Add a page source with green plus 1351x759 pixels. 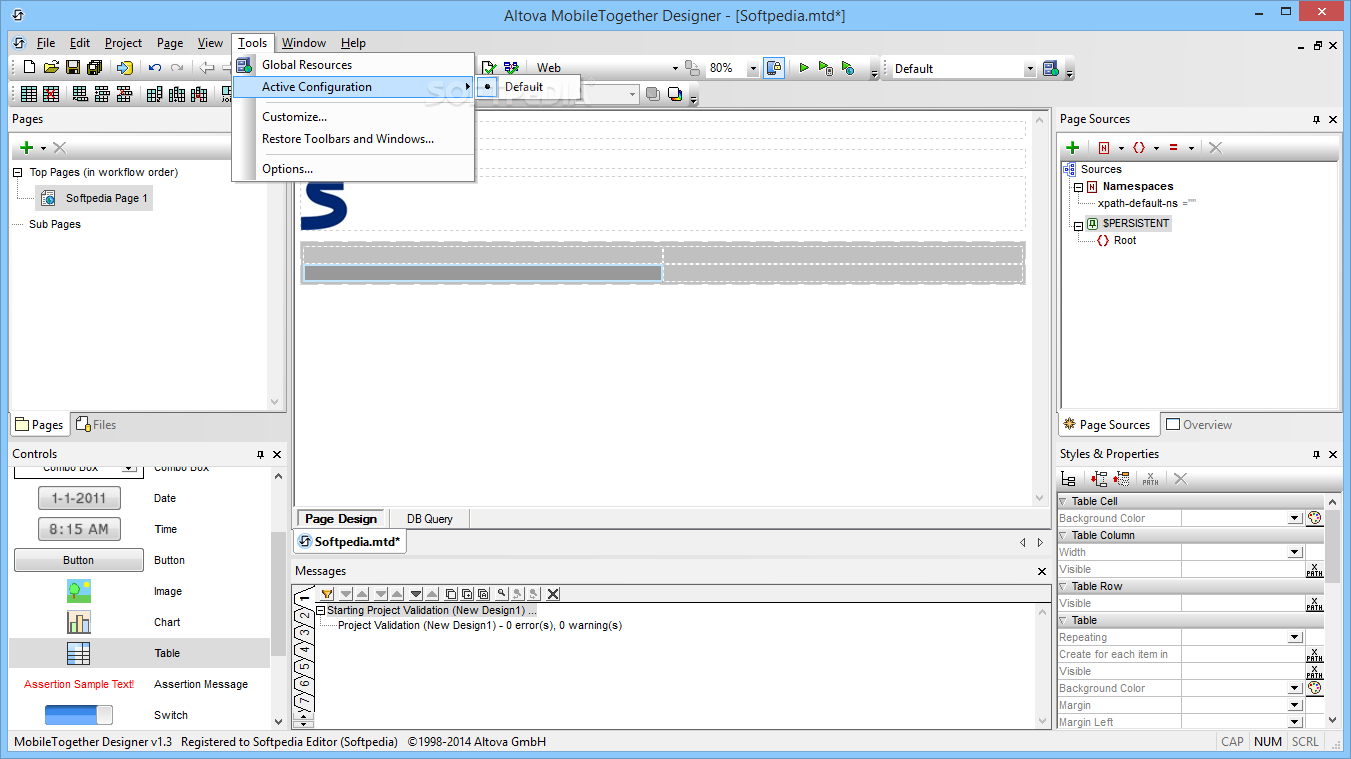(1073, 147)
